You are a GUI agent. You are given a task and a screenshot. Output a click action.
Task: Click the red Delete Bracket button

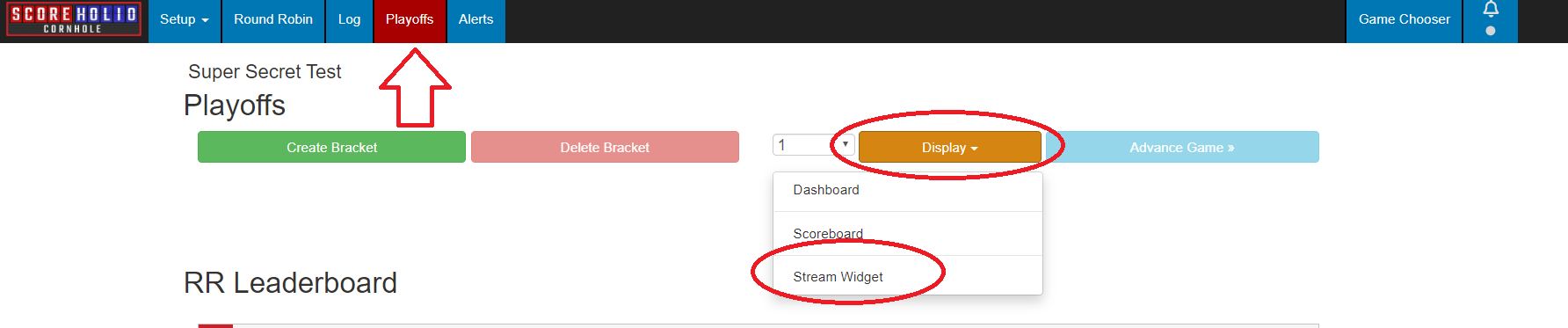[605, 147]
